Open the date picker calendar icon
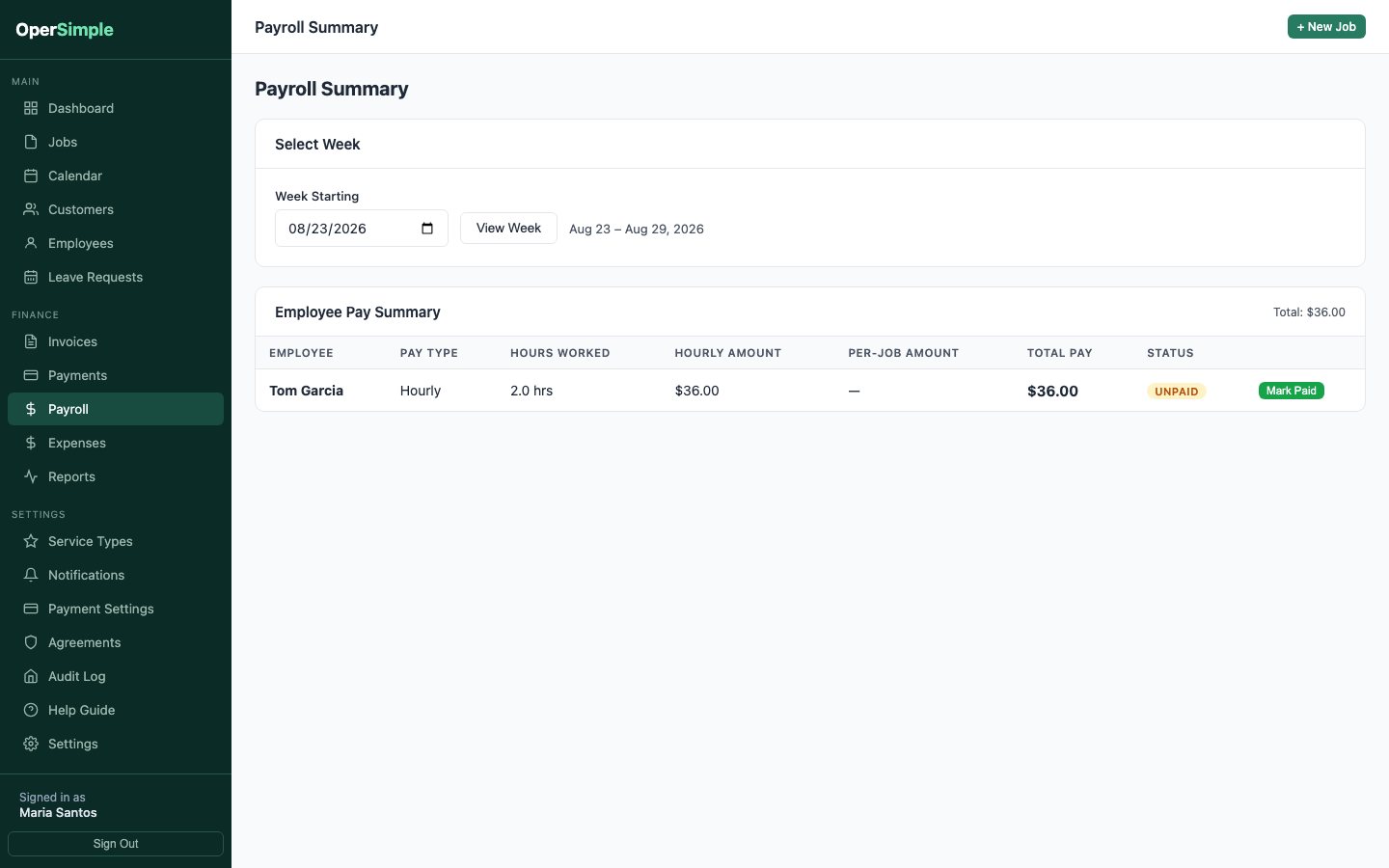Image resolution: width=1389 pixels, height=868 pixels. point(427,229)
